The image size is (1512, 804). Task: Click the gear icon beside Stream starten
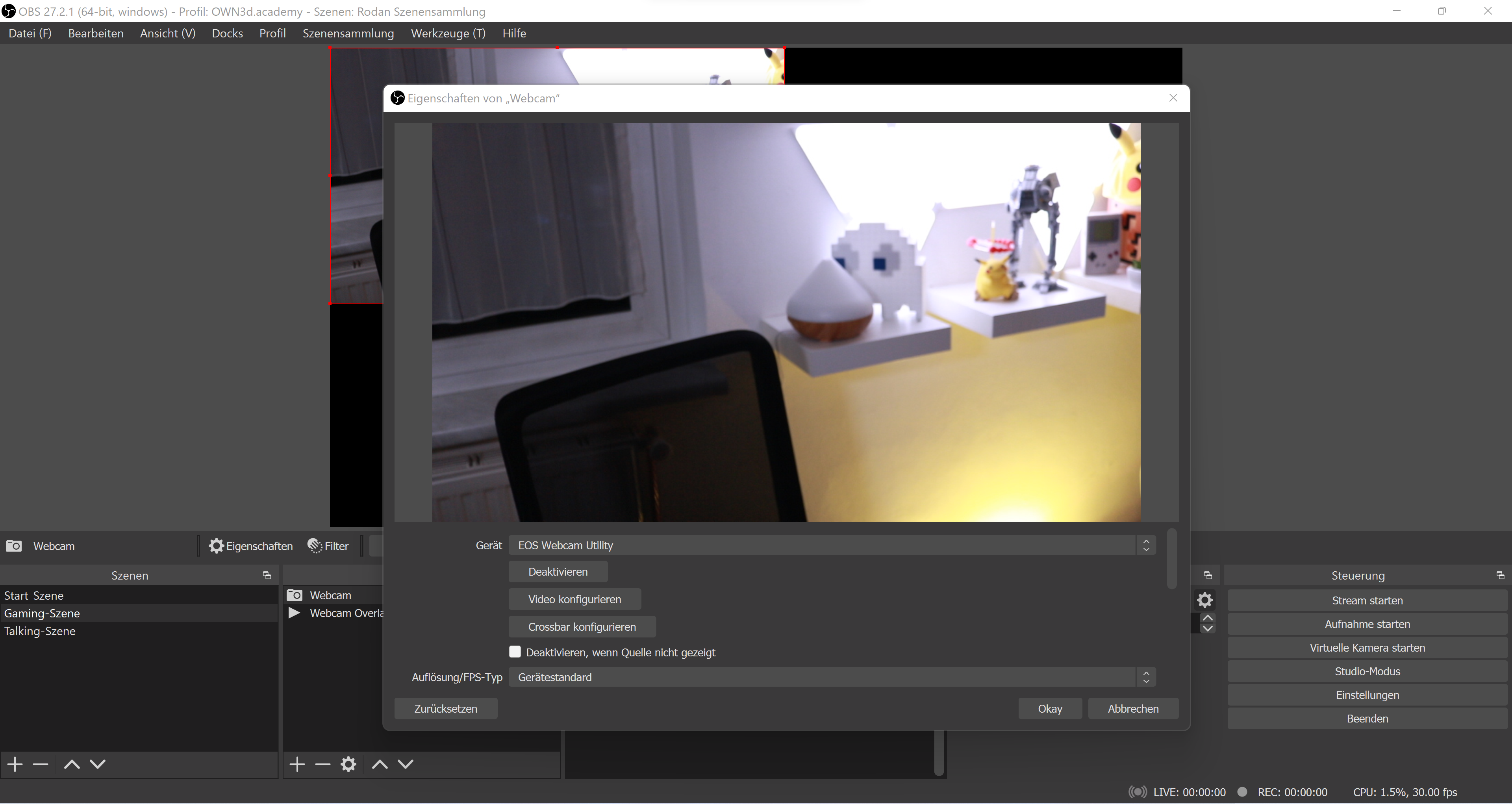pyautogui.click(x=1204, y=600)
